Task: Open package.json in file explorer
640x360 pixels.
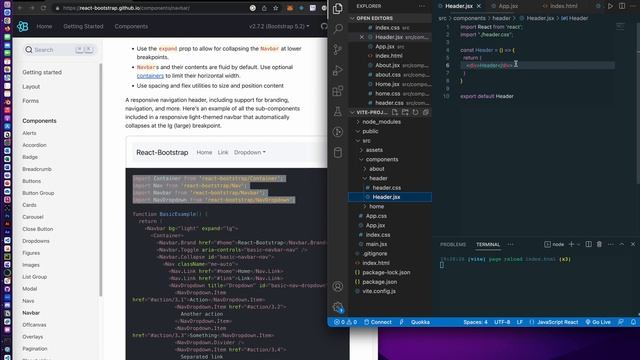Action: pos(379,282)
